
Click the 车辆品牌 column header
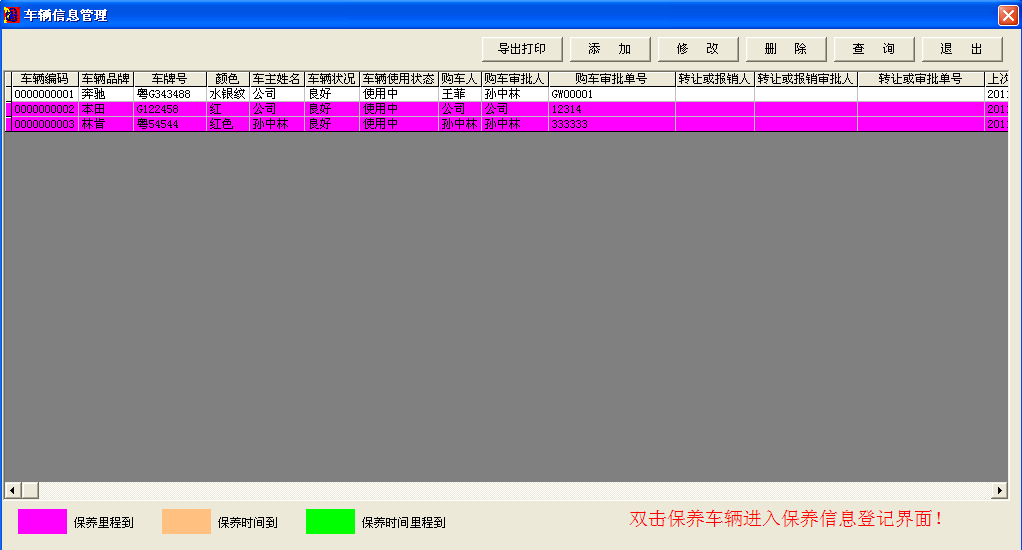pyautogui.click(x=106, y=78)
